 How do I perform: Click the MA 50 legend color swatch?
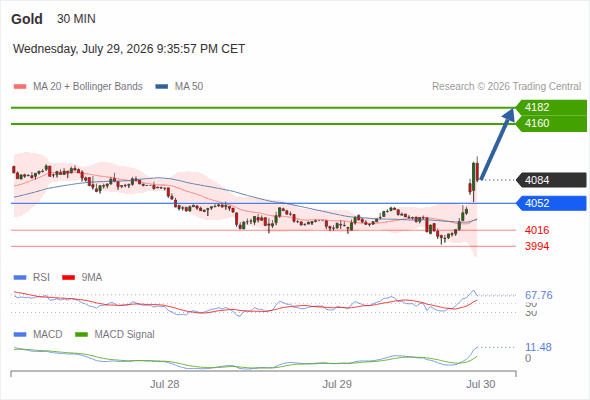(162, 87)
